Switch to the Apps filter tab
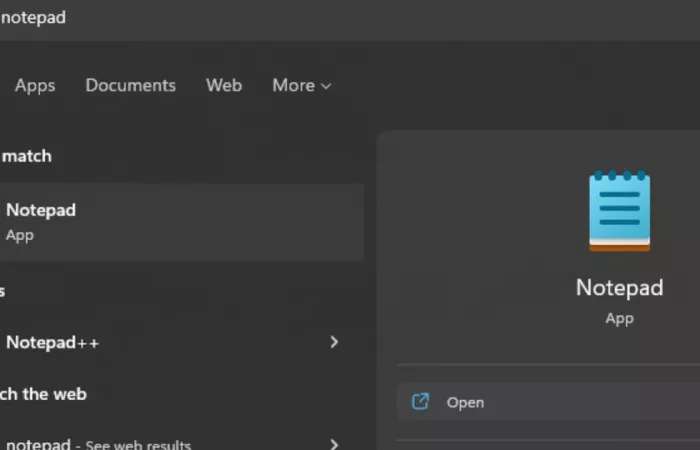This screenshot has height=450, width=700. coord(35,85)
